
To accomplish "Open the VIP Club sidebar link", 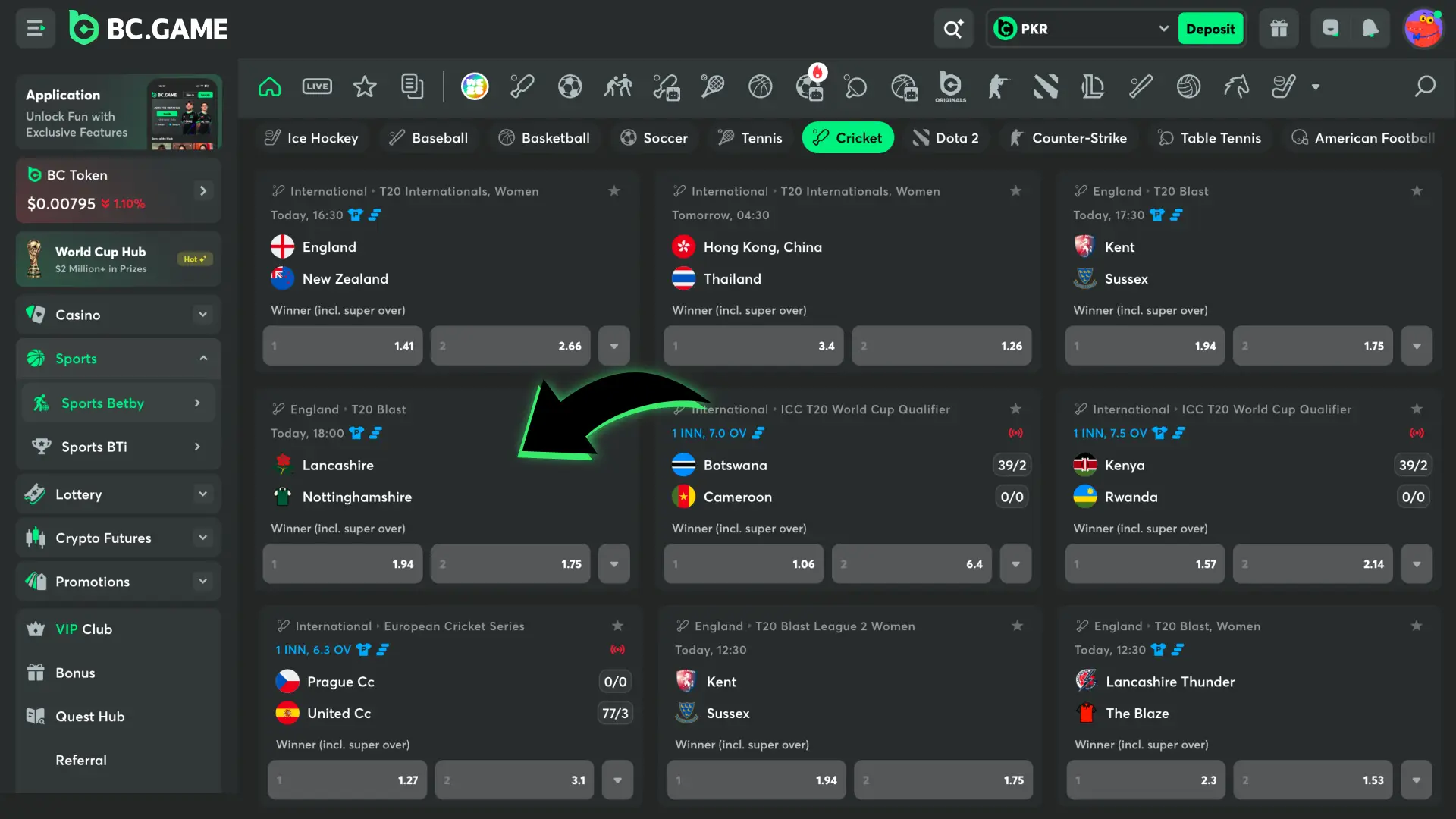I will tap(118, 629).
